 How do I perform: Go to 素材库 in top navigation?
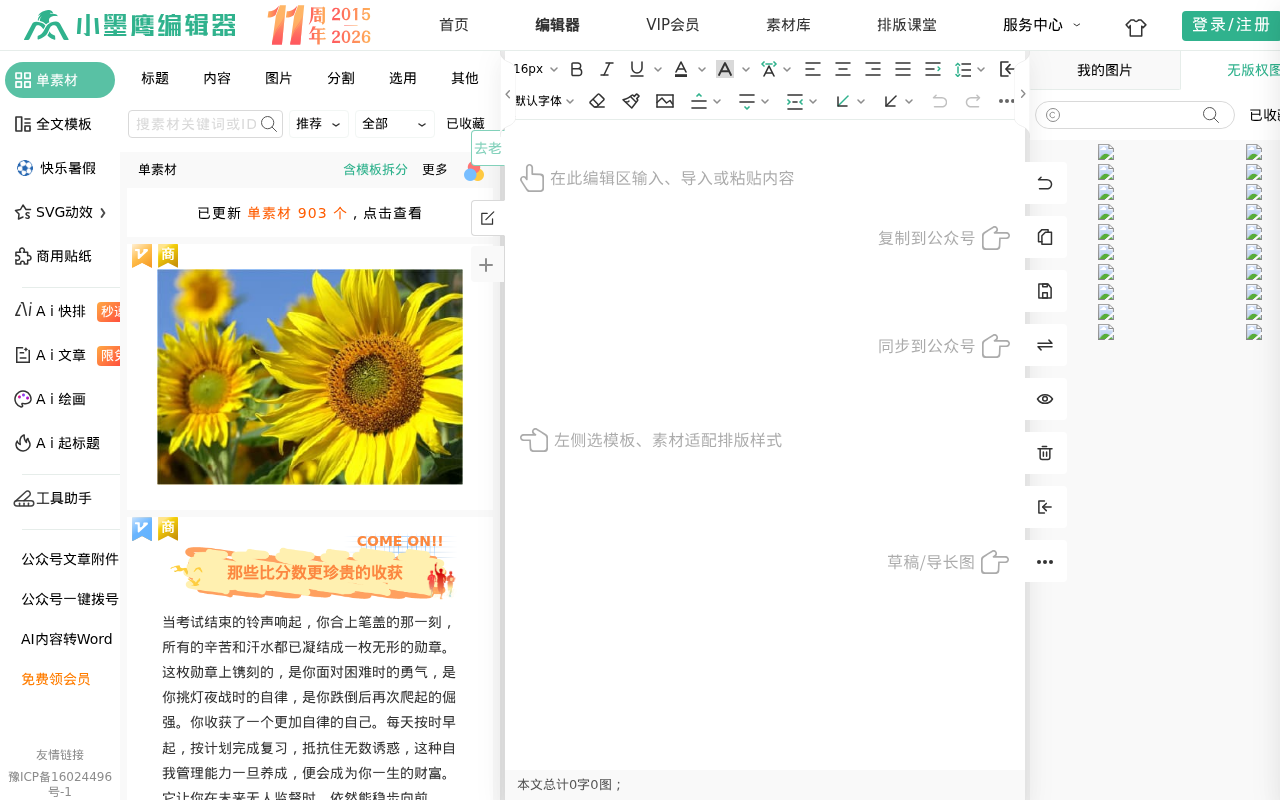788,25
